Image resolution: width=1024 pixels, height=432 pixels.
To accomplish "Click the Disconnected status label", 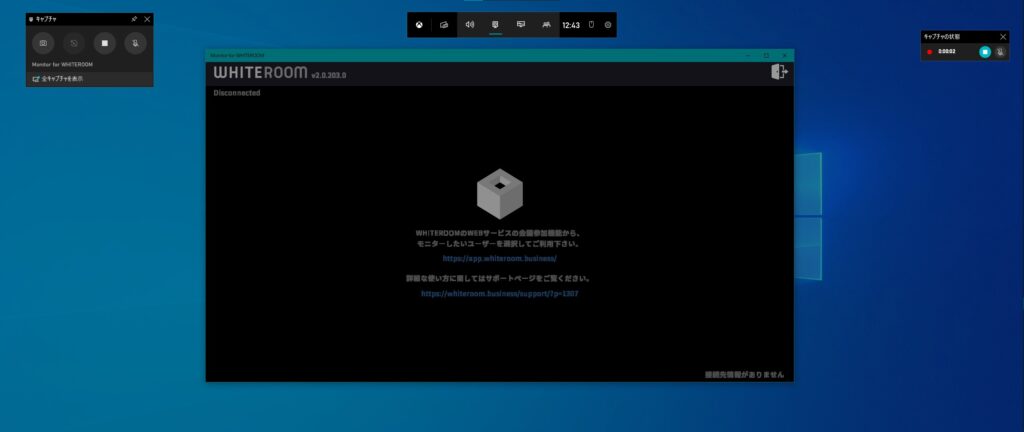I will click(236, 93).
